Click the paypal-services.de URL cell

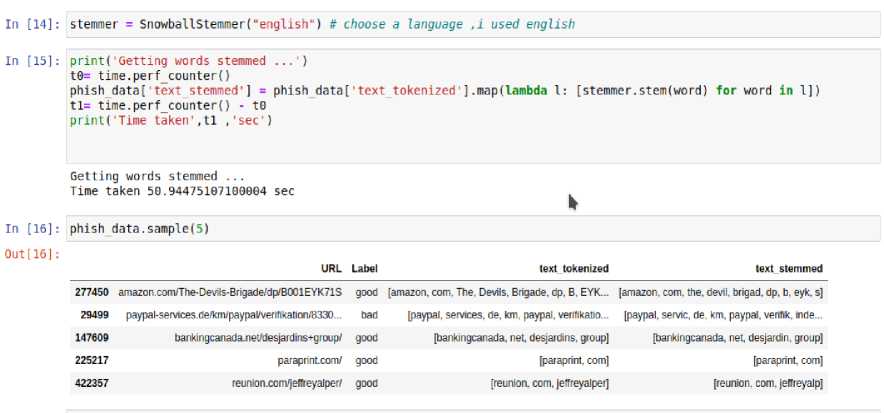point(233,315)
